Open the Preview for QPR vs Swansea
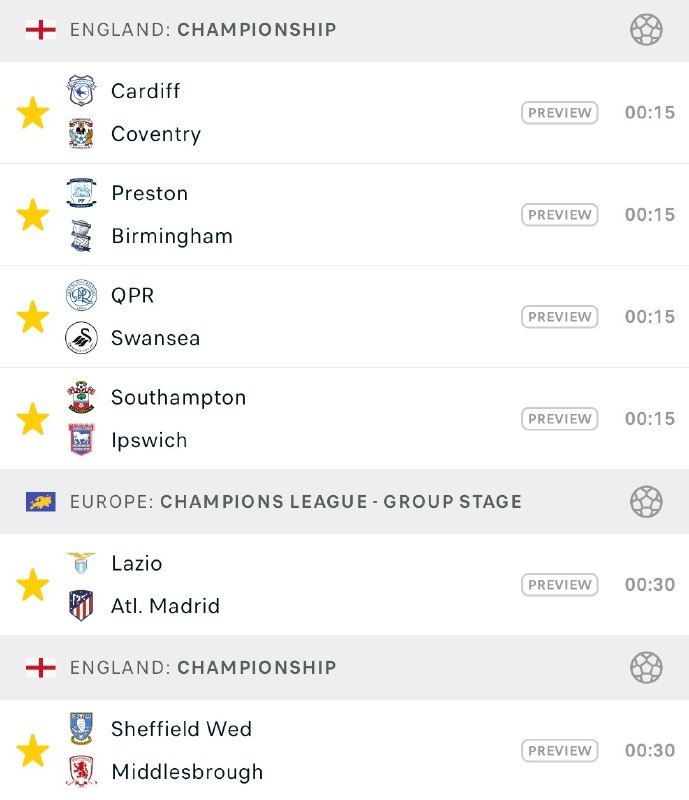The image size is (689, 800). click(x=559, y=317)
